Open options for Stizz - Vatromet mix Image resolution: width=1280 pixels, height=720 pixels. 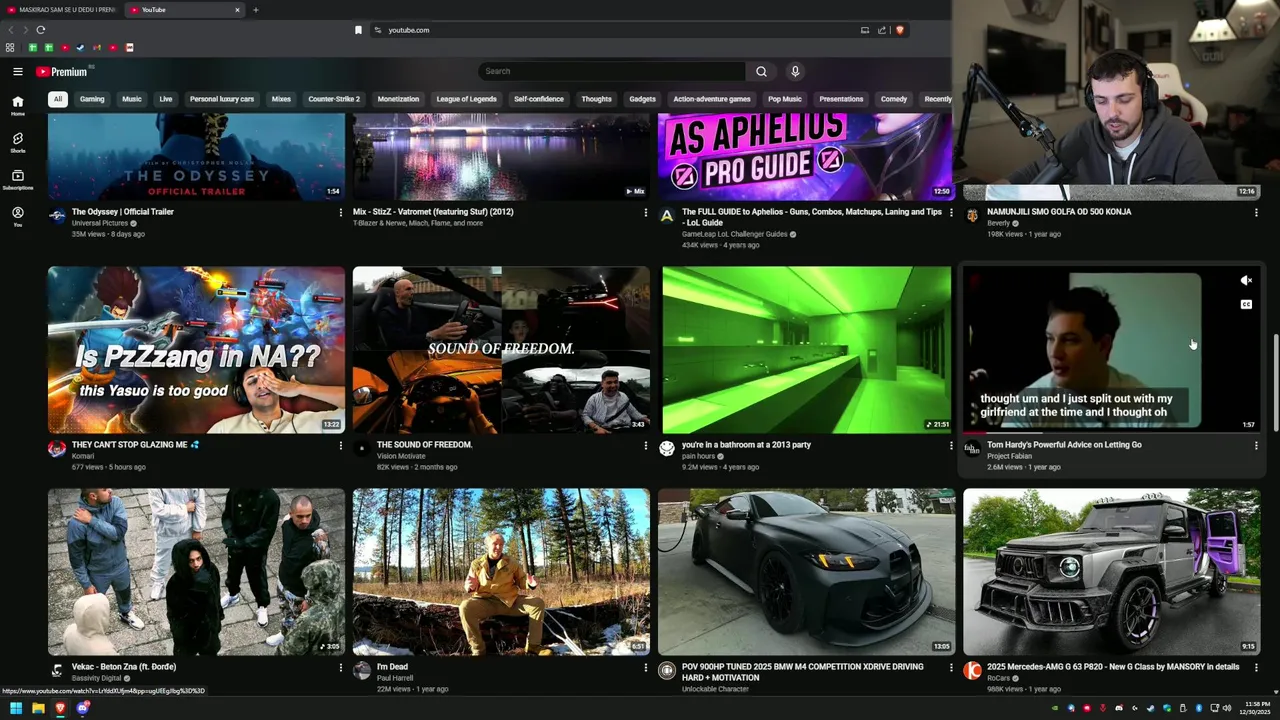coord(645,212)
